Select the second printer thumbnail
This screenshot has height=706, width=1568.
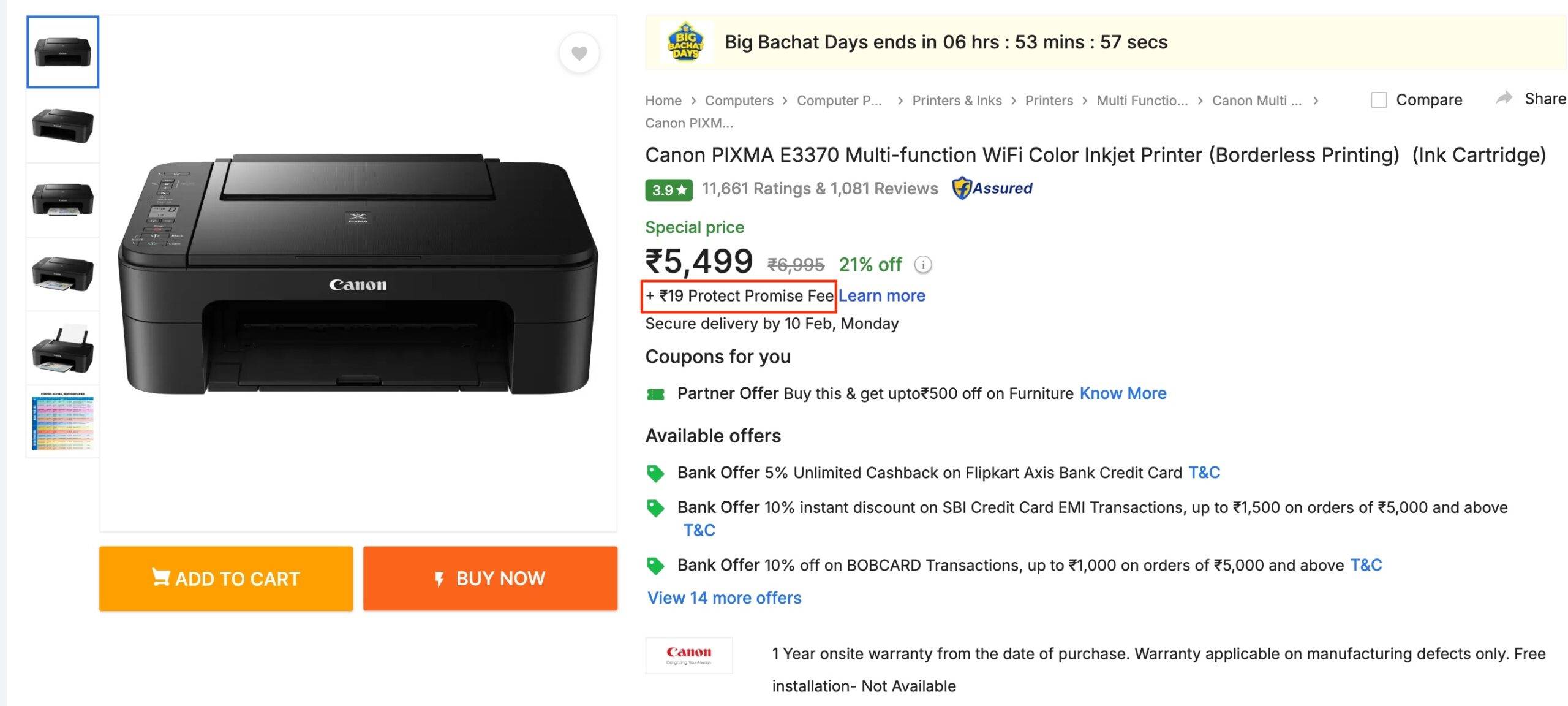point(62,126)
